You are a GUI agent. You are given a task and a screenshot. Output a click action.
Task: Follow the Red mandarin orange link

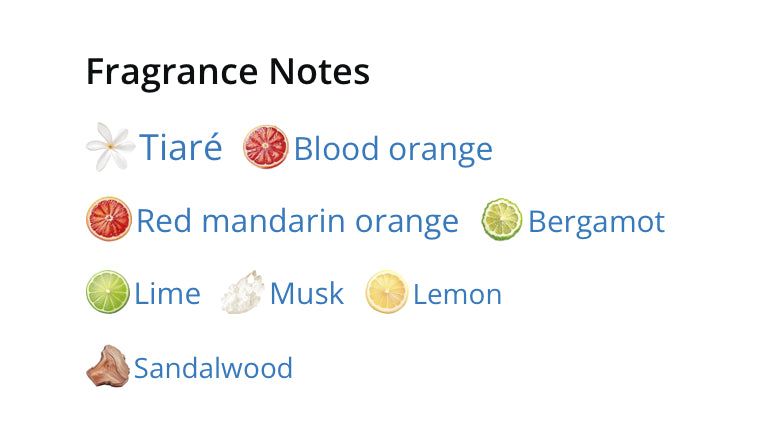[x=298, y=221]
